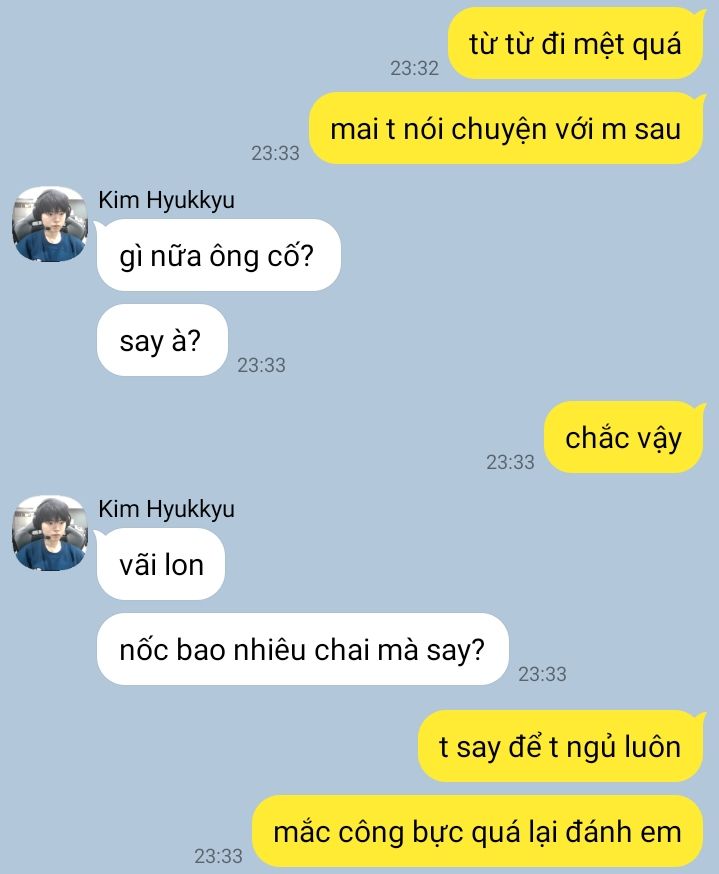Click timestamp beside 'nốc bao nhiêu chai mà say?'

[542, 674]
